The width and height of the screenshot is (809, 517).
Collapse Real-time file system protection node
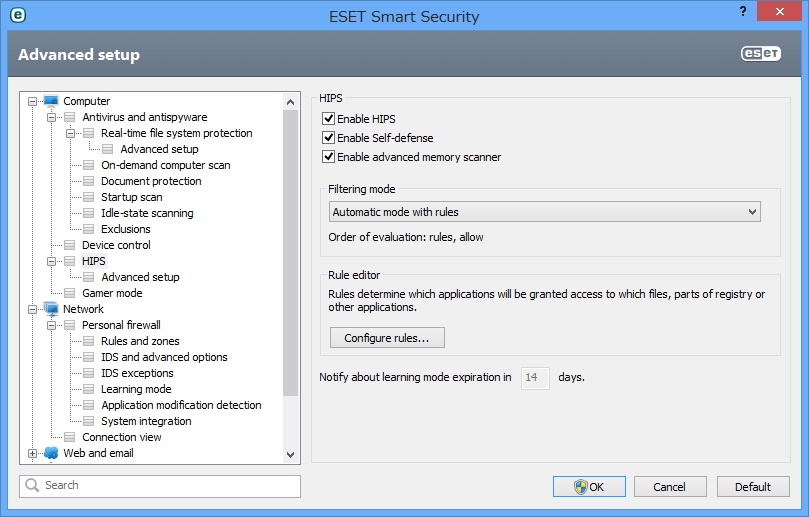click(x=70, y=134)
